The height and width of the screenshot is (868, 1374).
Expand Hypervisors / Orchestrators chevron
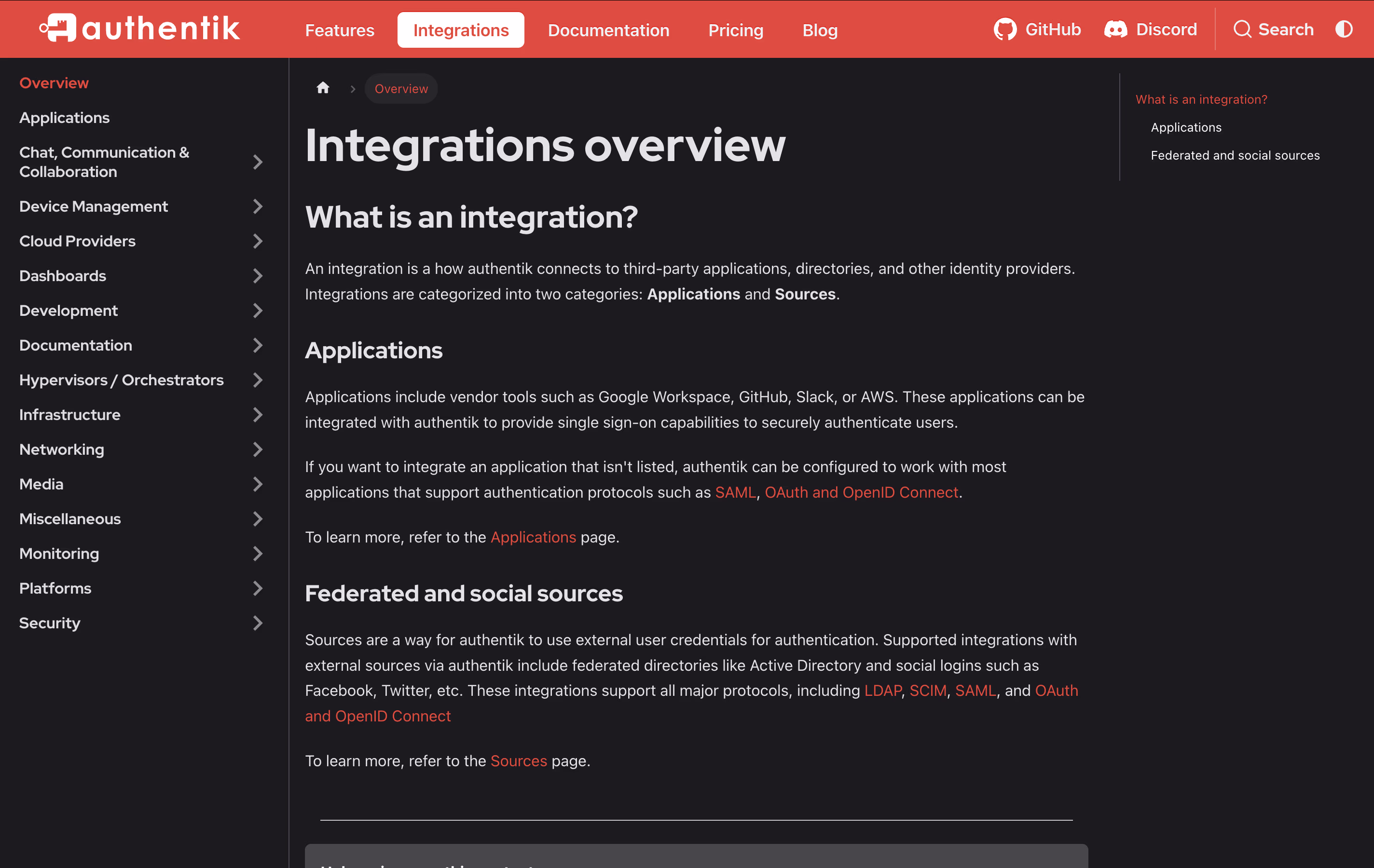[258, 380]
